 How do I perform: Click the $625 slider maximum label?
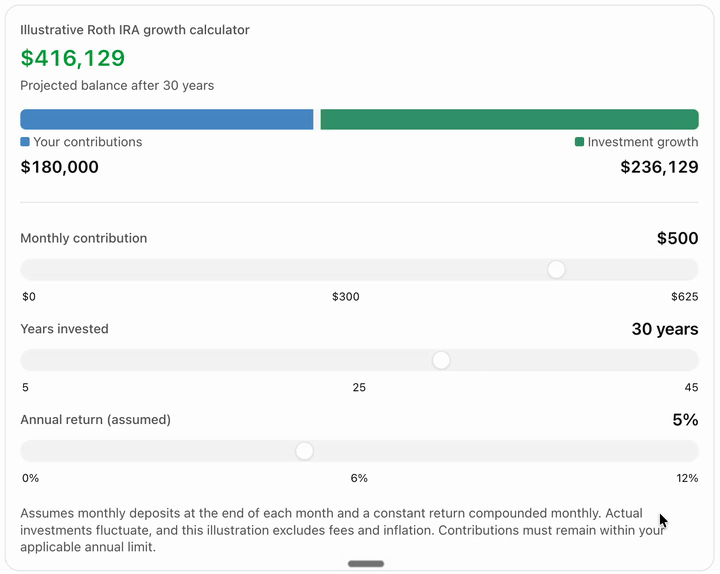(685, 297)
